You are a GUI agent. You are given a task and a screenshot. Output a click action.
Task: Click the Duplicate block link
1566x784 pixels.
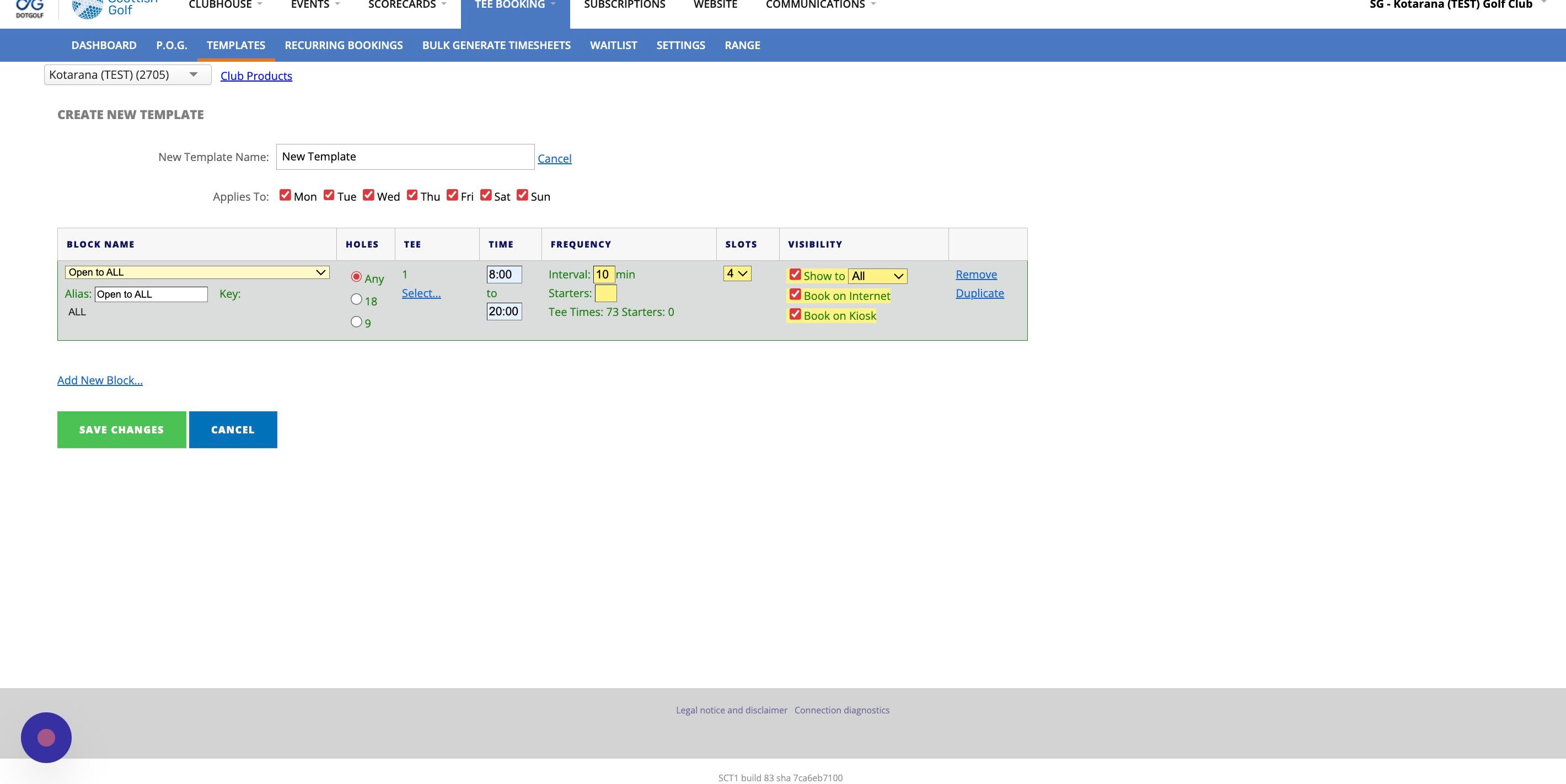click(979, 293)
